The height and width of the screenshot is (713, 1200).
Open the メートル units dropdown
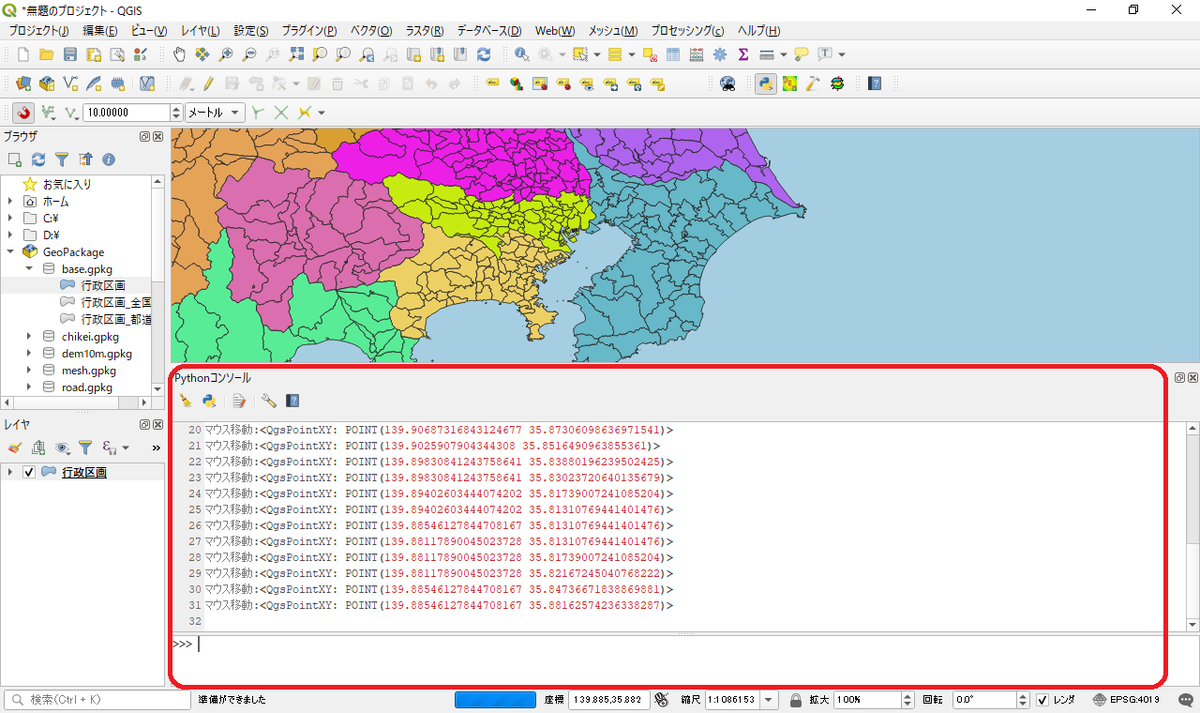(x=215, y=113)
